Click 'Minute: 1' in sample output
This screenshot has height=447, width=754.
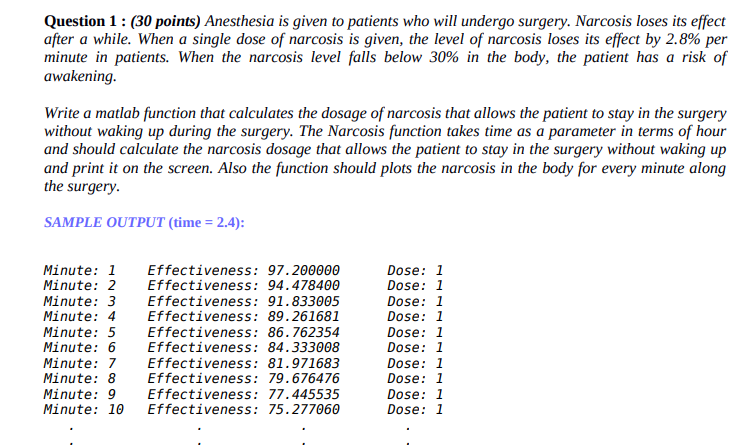[x=80, y=270]
